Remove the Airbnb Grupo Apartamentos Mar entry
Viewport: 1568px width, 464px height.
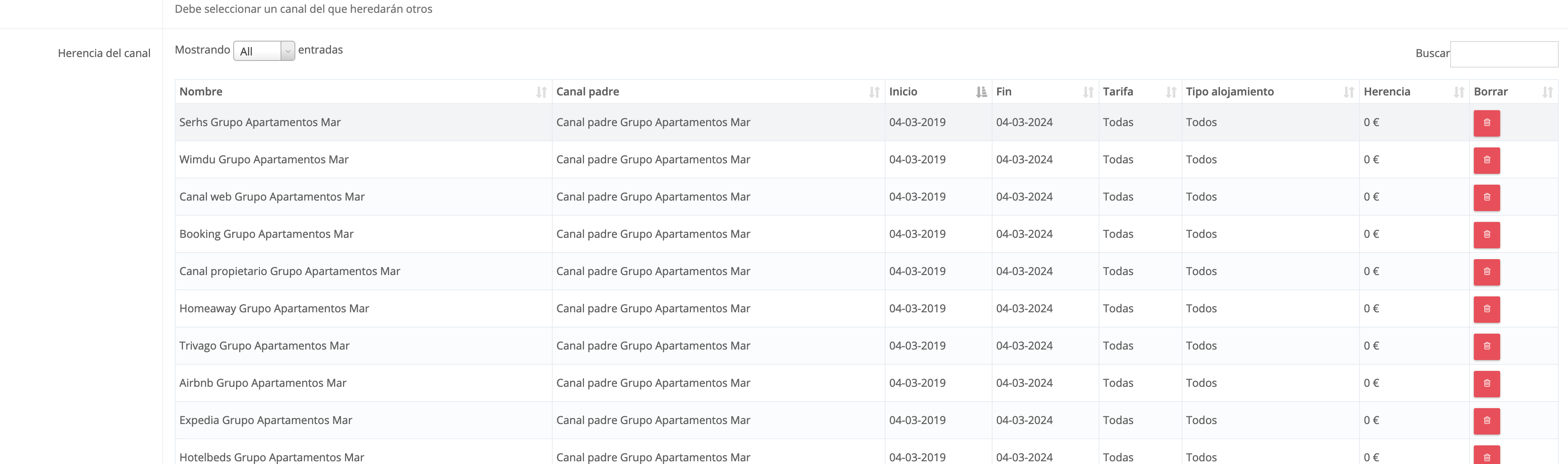tap(1486, 384)
